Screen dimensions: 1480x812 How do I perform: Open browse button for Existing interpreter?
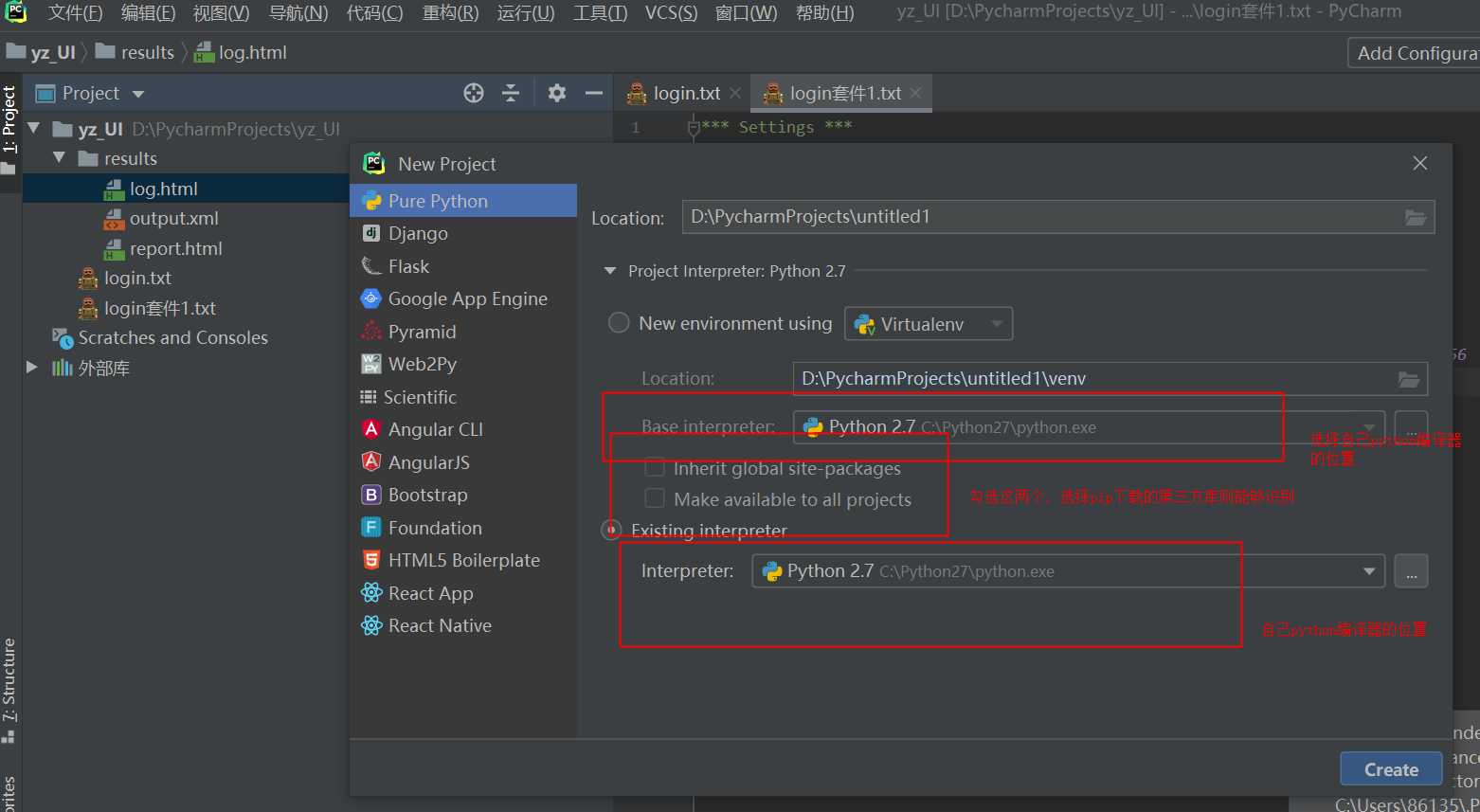(x=1411, y=571)
